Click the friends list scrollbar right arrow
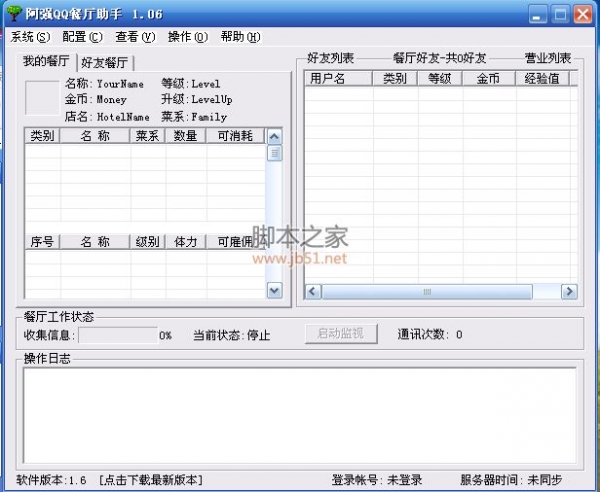Screen dimensions: 600x492 pyautogui.click(x=569, y=292)
